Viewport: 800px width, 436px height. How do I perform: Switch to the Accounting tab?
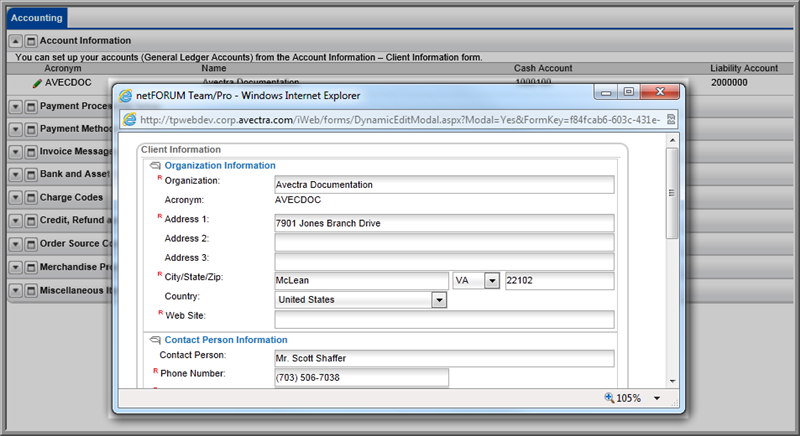tap(37, 18)
